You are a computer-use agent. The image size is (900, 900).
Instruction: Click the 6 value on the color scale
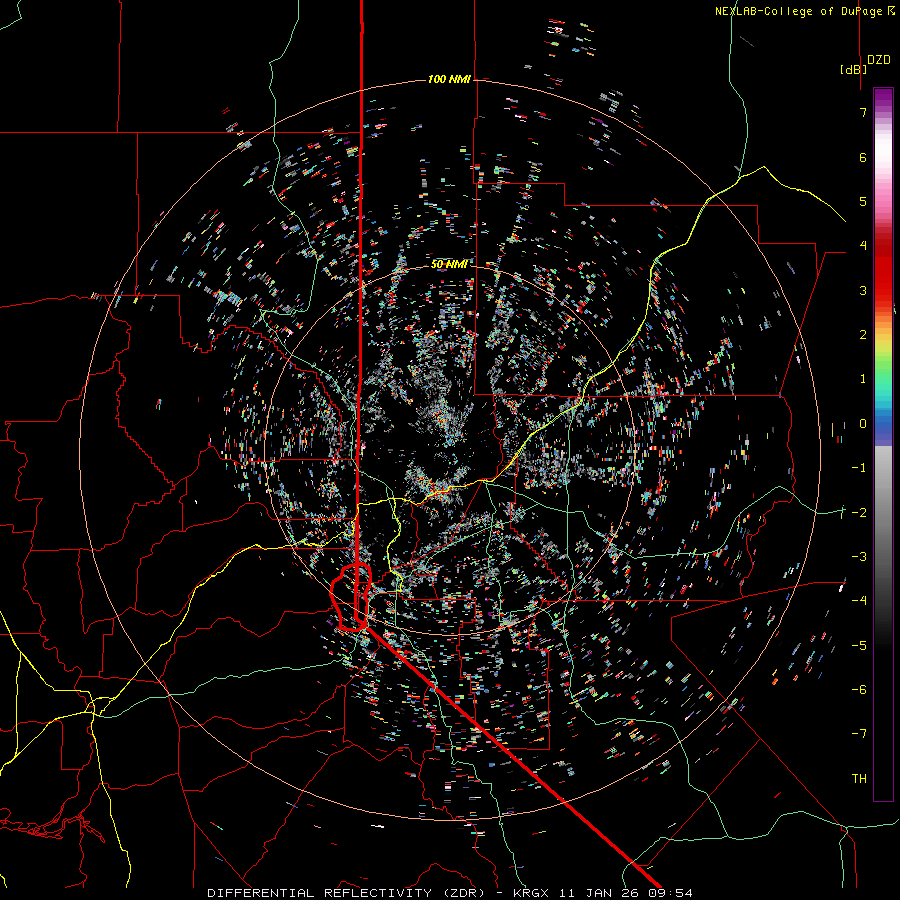863,157
